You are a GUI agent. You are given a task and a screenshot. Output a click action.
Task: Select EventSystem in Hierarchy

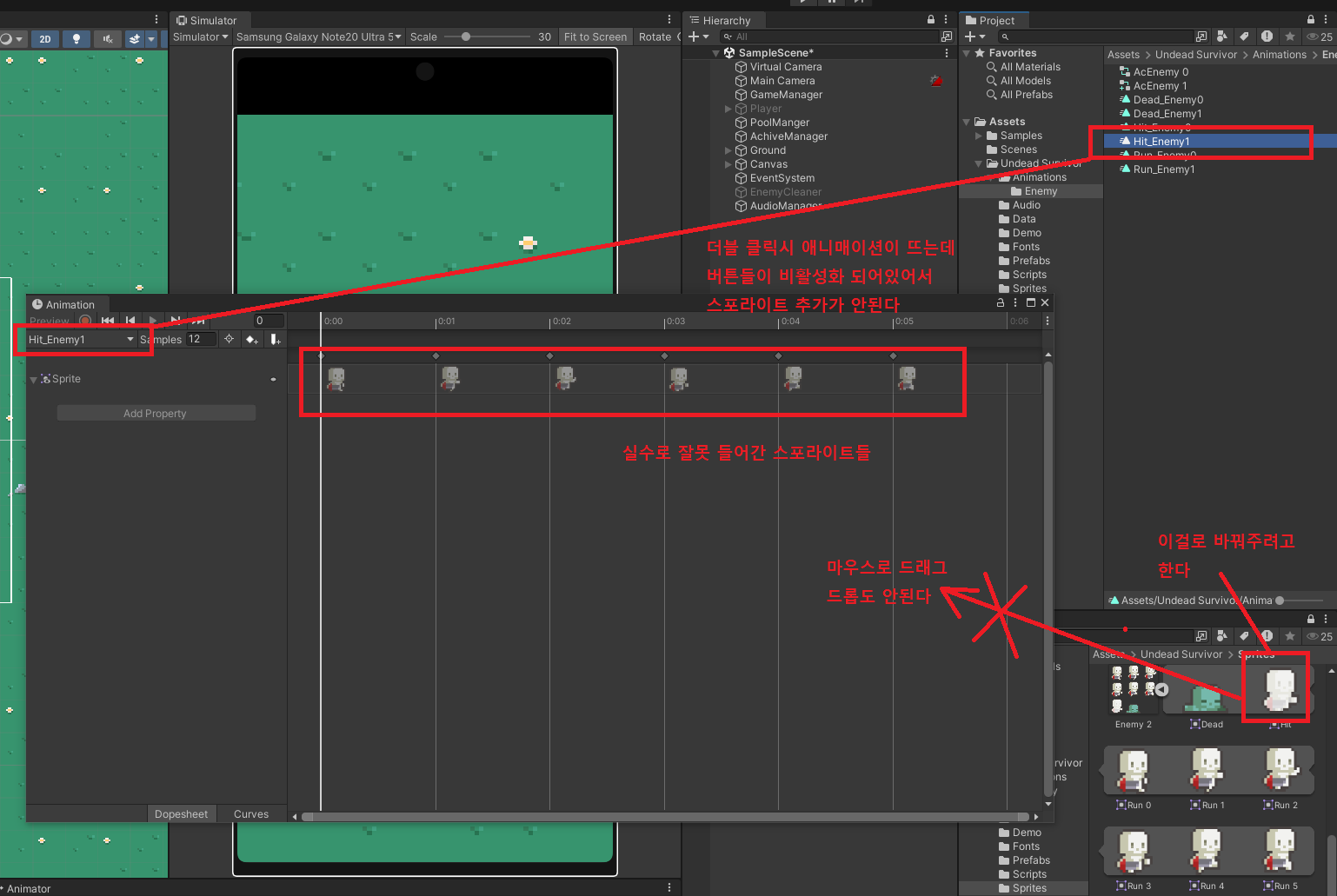782,178
